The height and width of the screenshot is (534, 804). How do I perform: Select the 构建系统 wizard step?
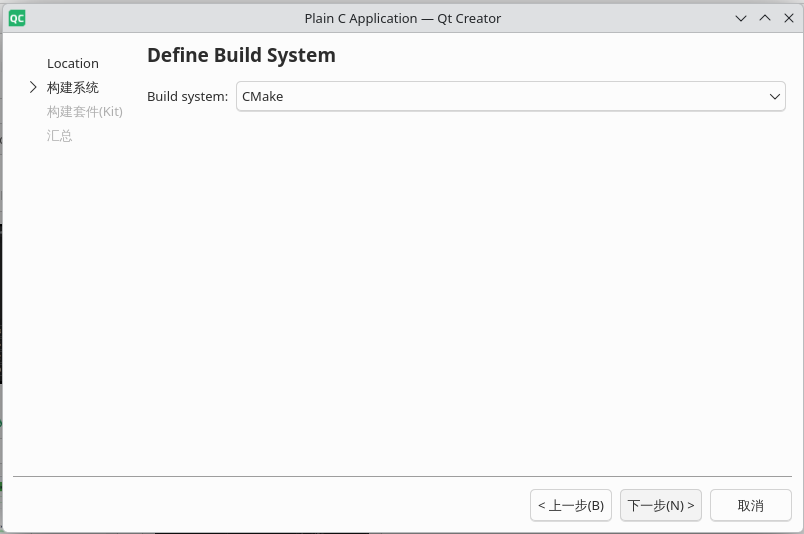tap(73, 88)
